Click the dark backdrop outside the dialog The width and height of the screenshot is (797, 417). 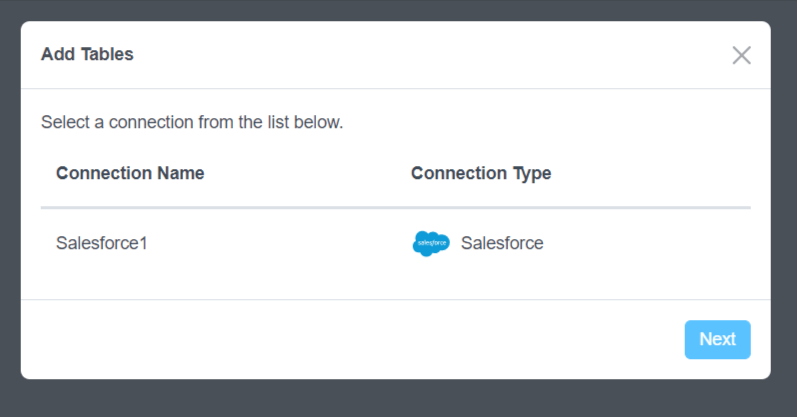(400, 398)
